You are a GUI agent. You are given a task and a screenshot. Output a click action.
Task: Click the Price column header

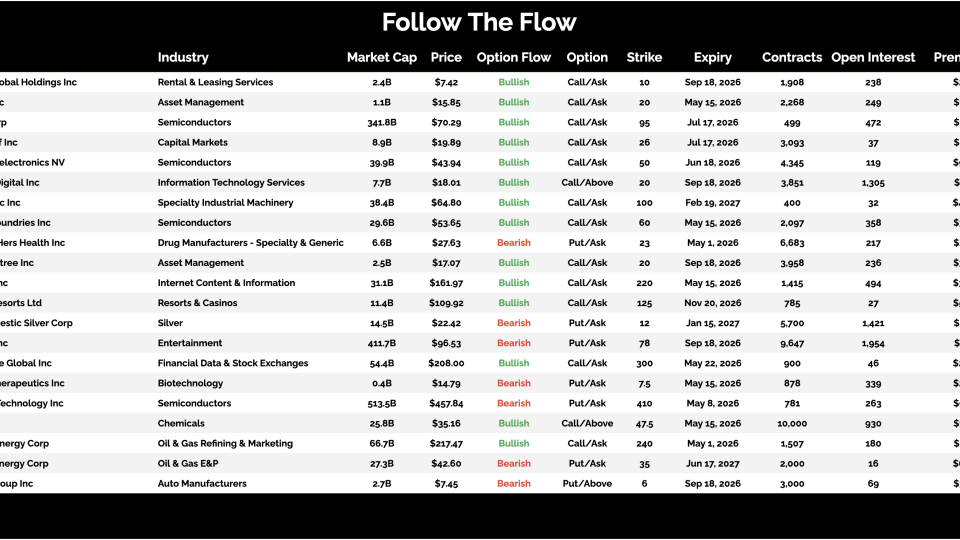[x=446, y=58]
